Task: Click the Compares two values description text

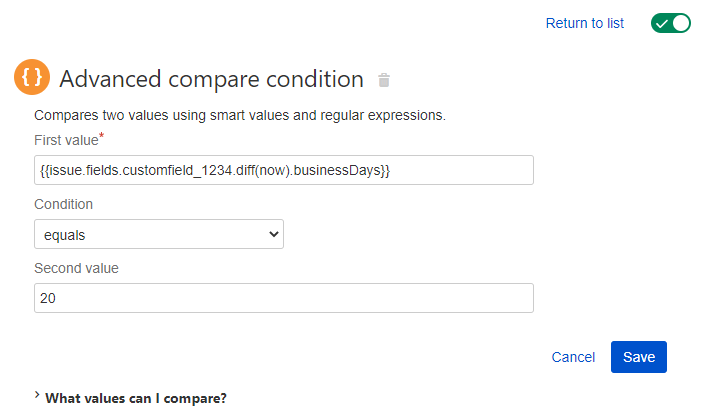Action: point(240,115)
